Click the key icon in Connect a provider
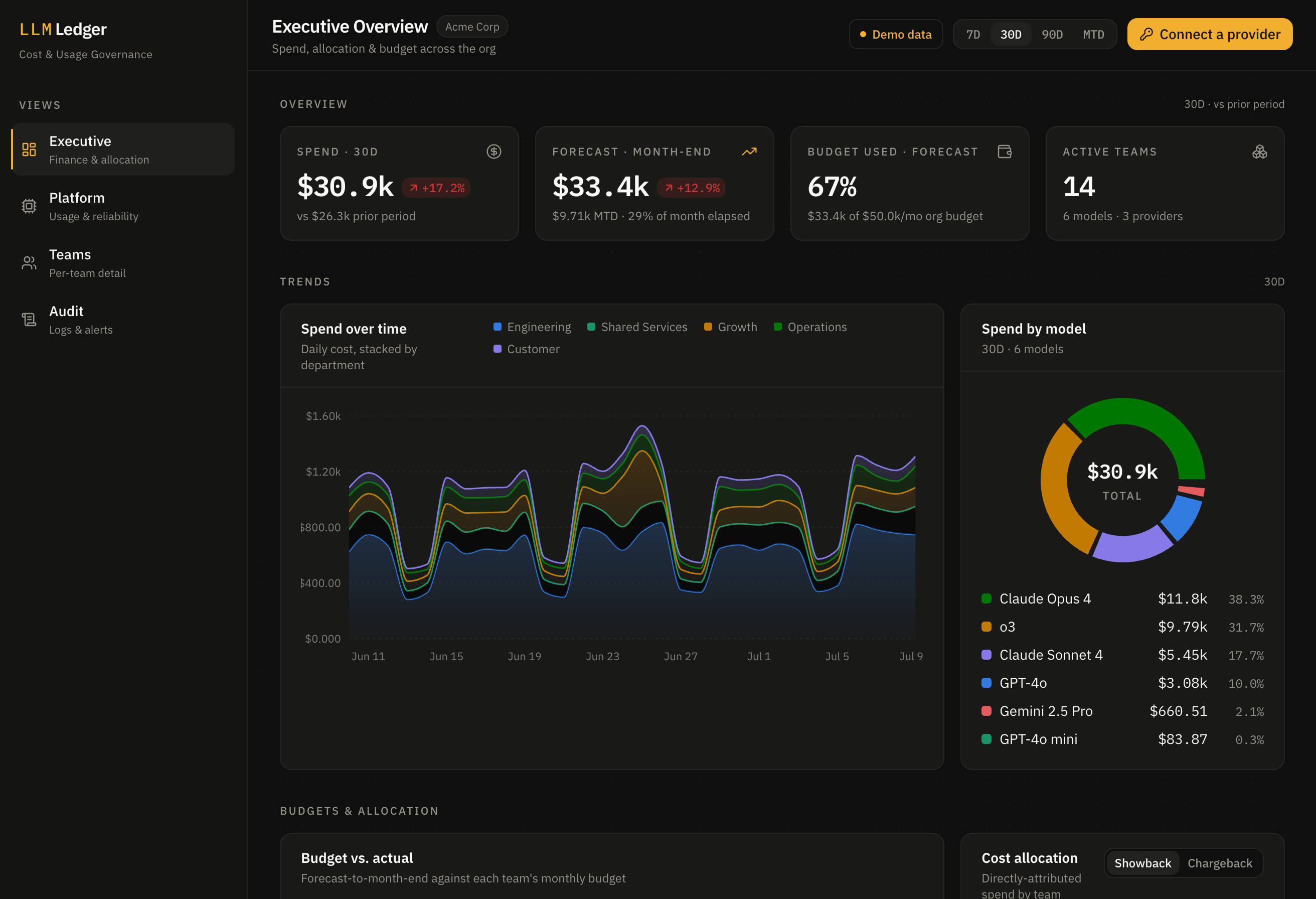 pos(1146,34)
